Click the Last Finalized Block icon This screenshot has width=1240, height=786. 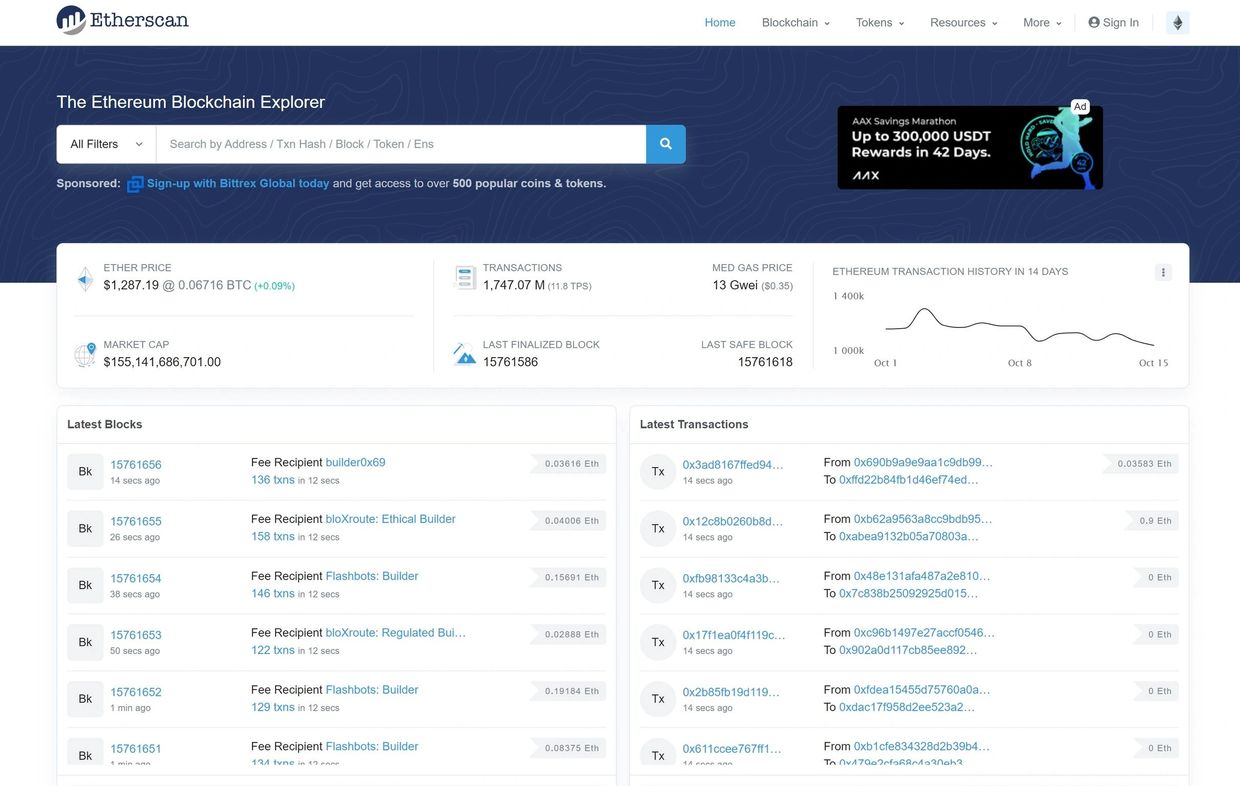(465, 354)
